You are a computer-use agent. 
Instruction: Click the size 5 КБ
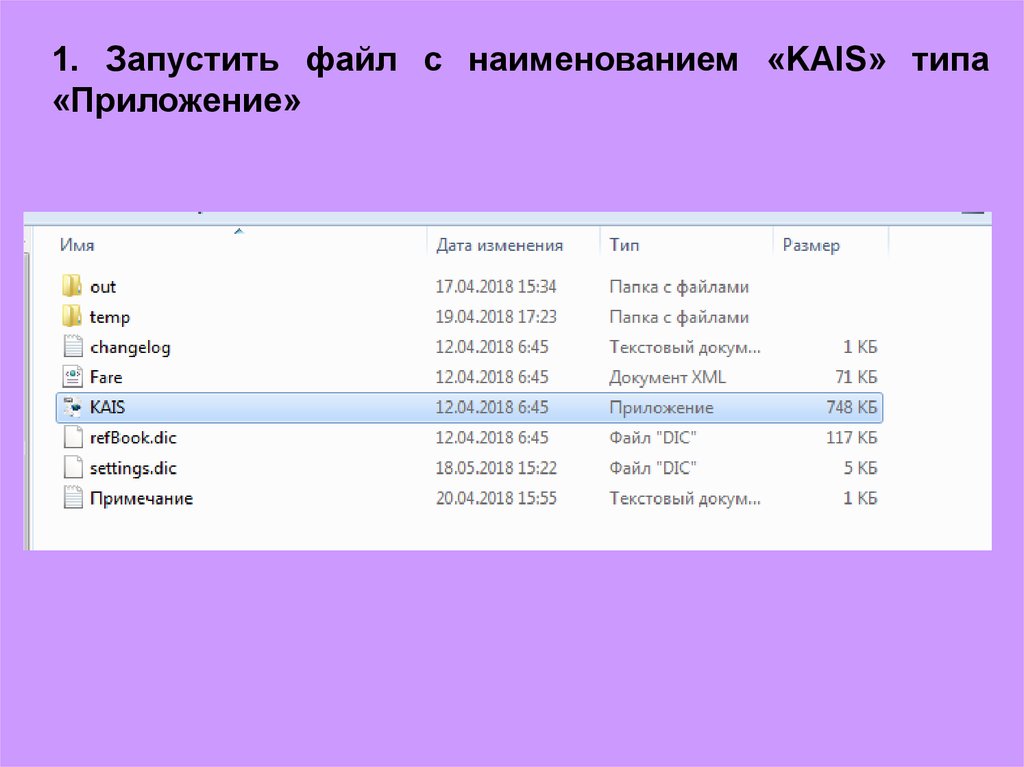point(861,468)
